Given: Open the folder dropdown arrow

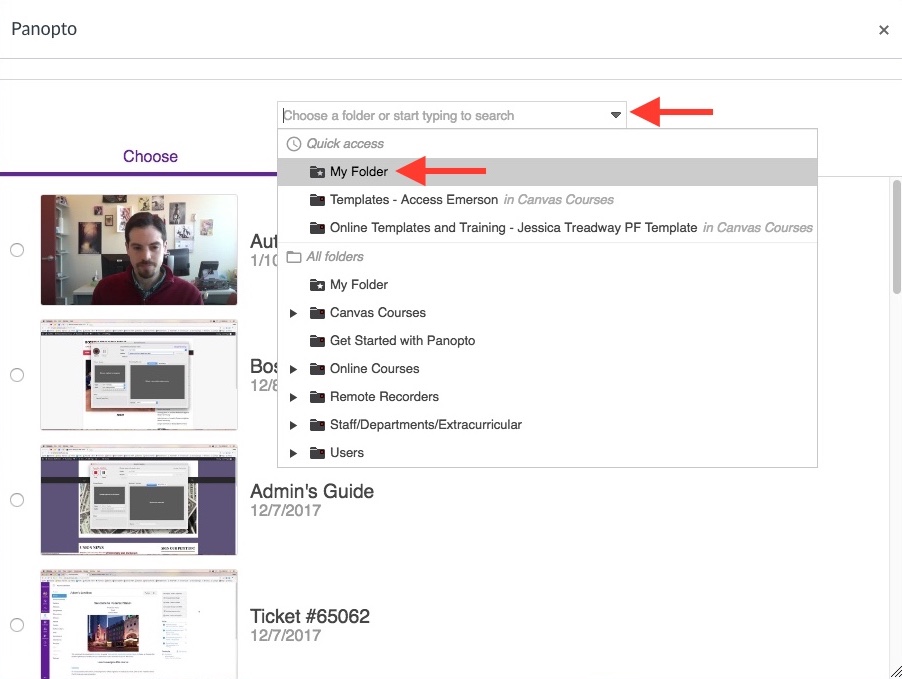Looking at the screenshot, I should tap(616, 115).
